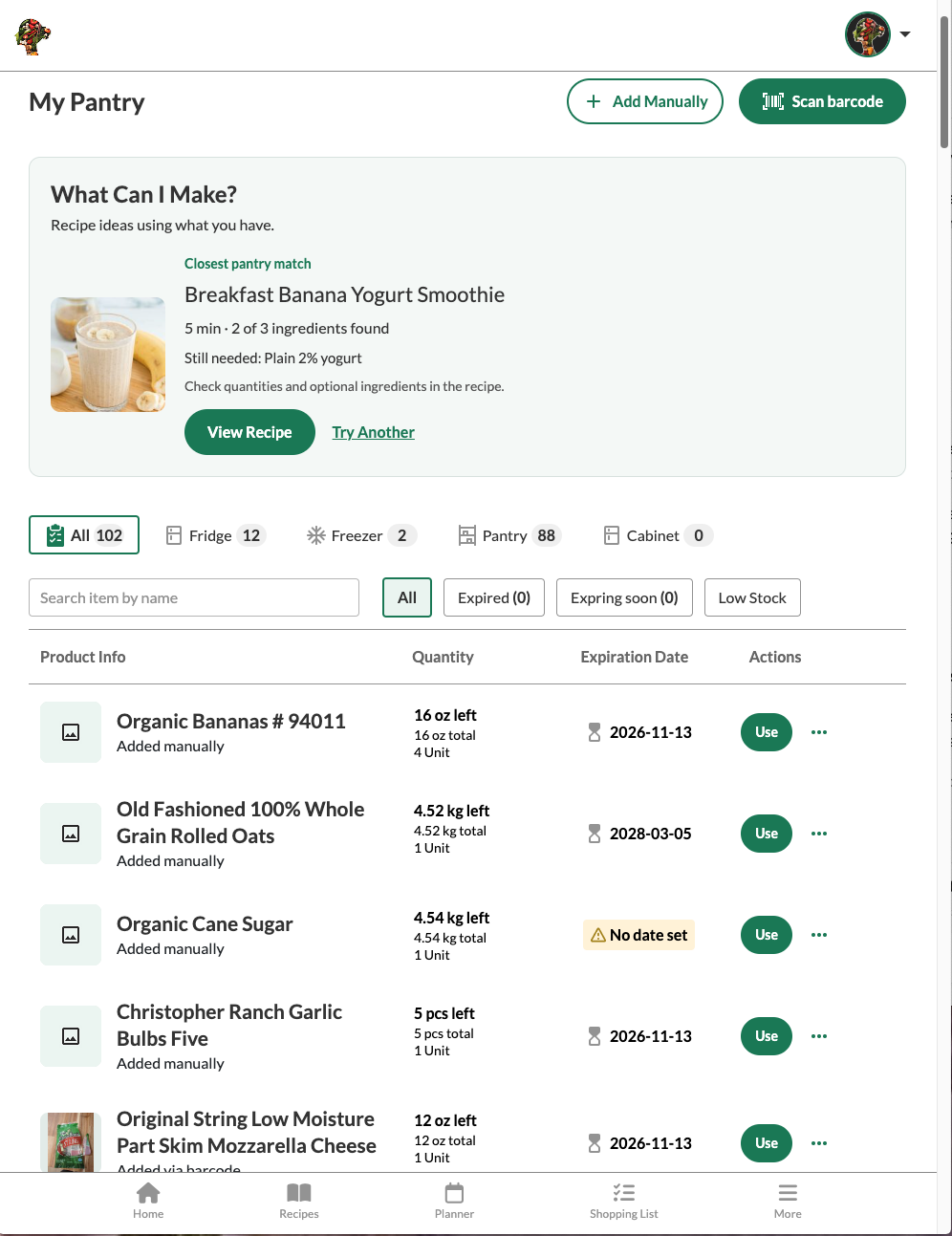
Task: Click the No date set warning badge
Action: pyautogui.click(x=638, y=935)
